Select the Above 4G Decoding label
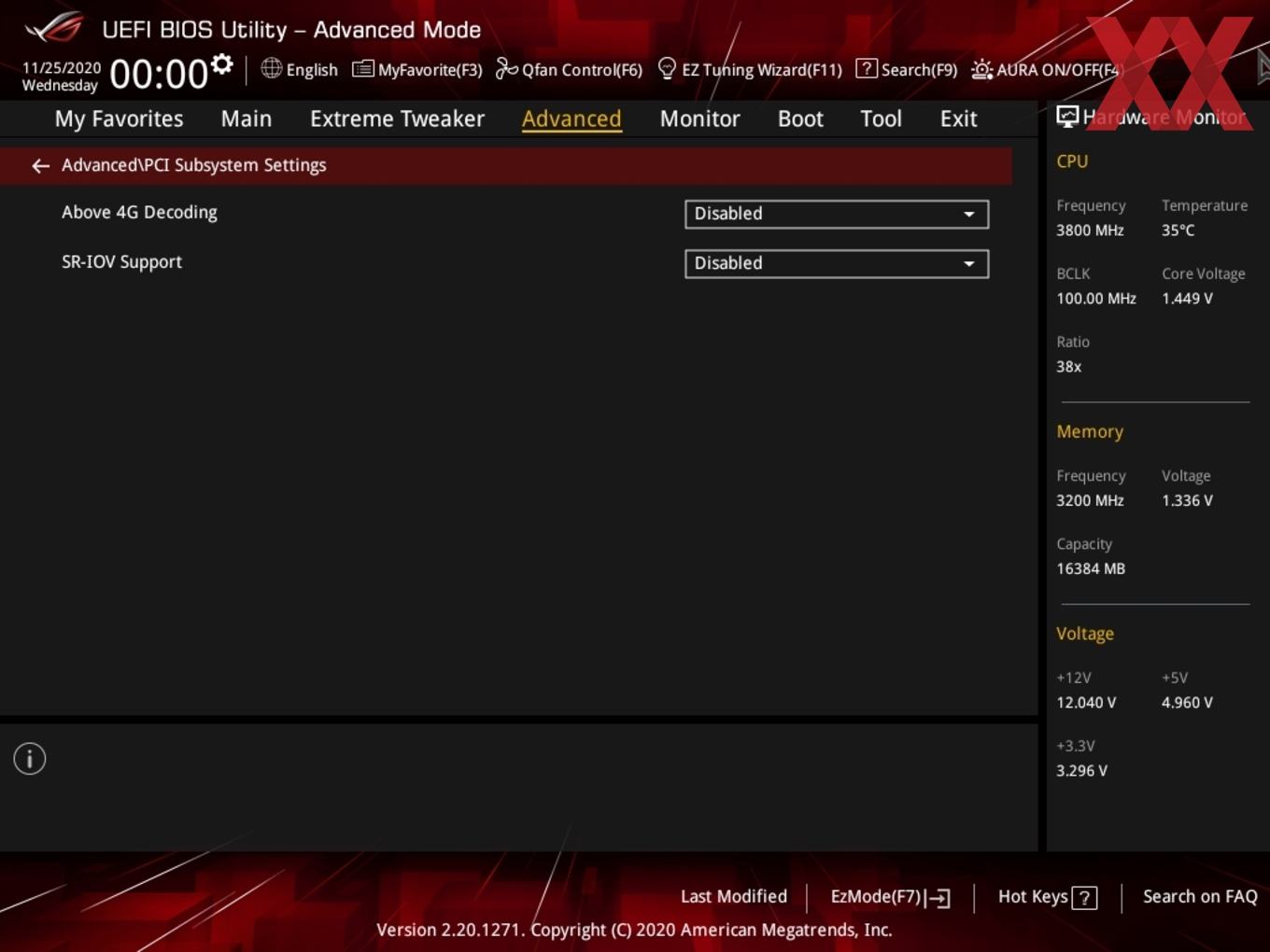Screen dimensions: 1270x952 [x=139, y=213]
